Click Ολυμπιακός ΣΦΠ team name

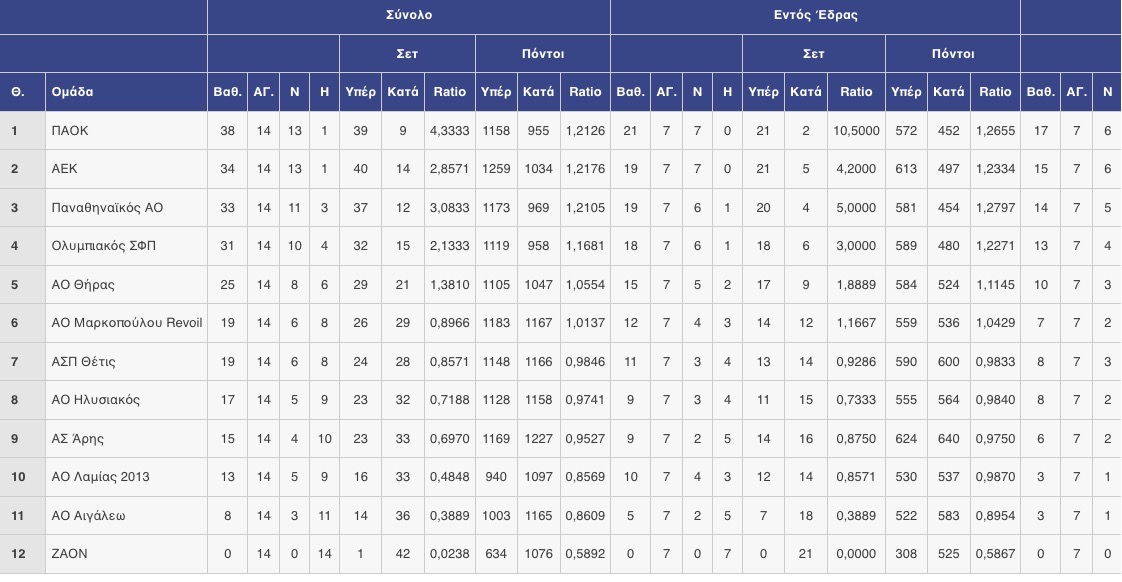(x=104, y=246)
